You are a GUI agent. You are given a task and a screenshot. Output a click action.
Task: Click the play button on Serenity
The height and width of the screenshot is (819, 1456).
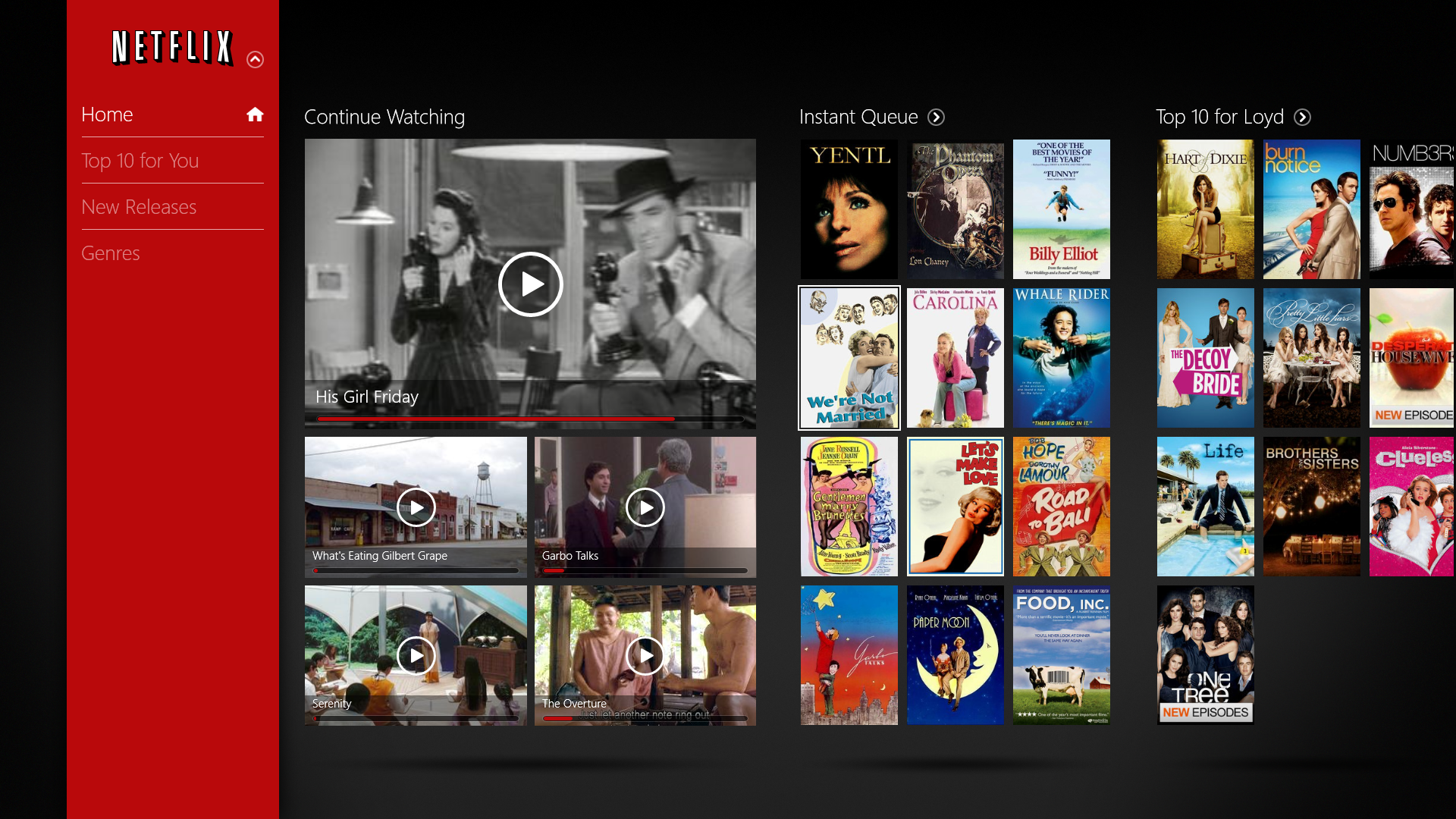pyautogui.click(x=415, y=655)
